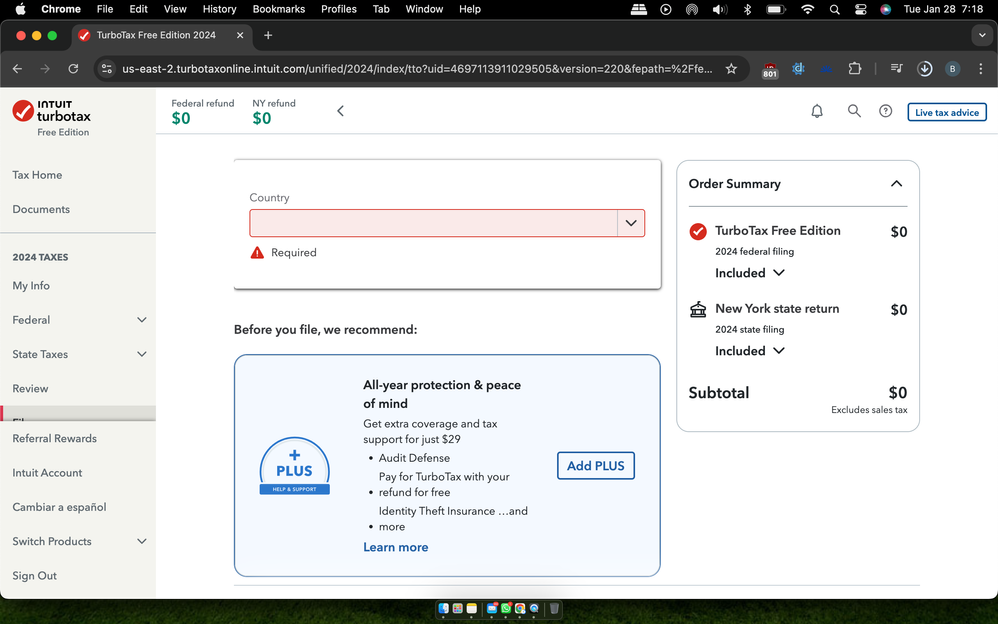Viewport: 998px width, 624px height.
Task: Close the TurboTax Free Edition 2024 tab
Action: [x=240, y=36]
